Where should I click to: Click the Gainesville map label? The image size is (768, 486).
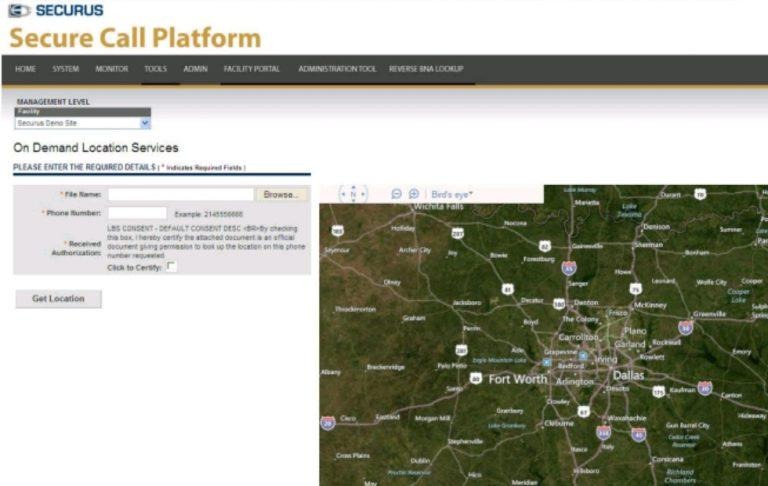click(587, 246)
